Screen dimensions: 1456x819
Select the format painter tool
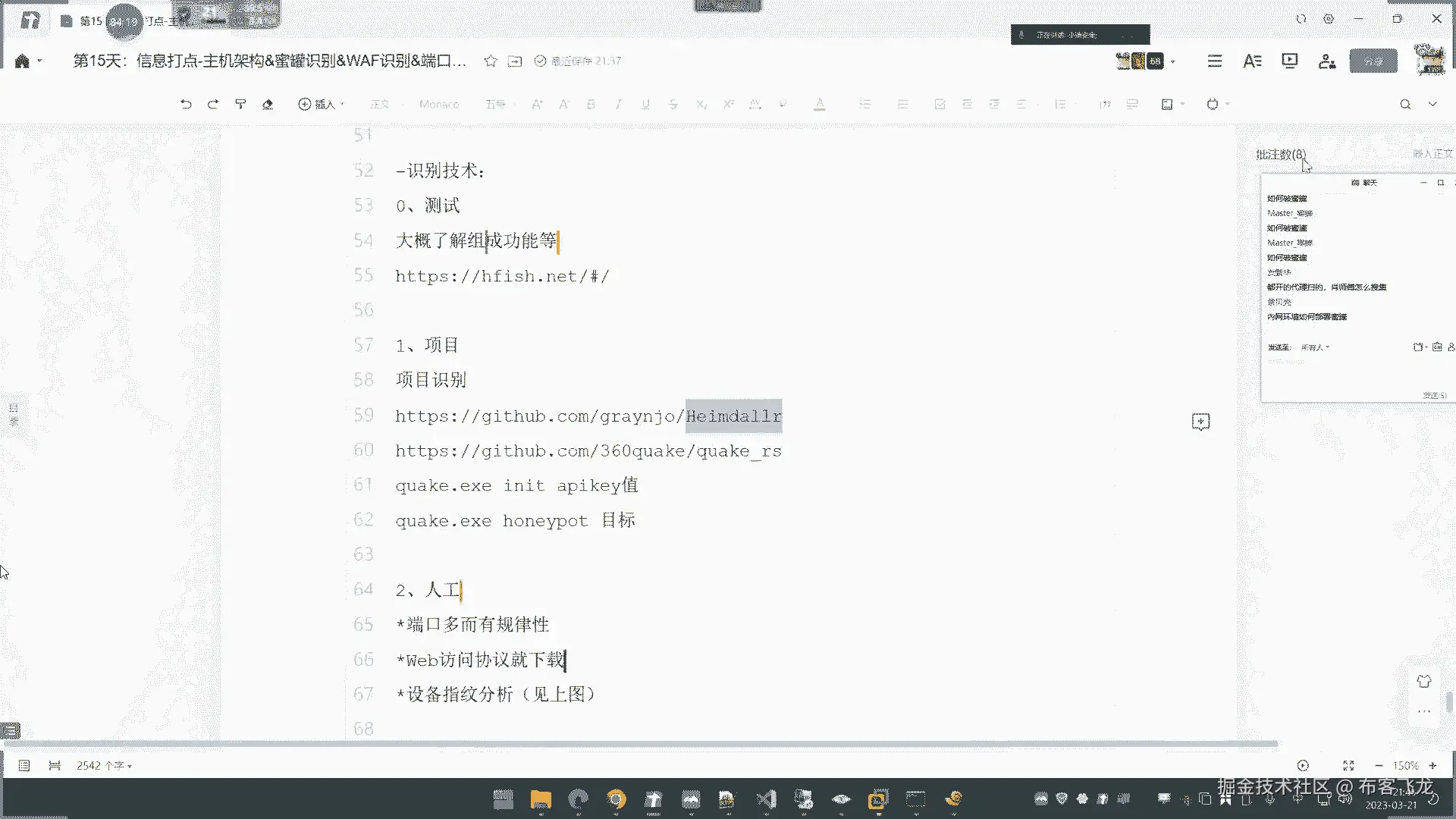[x=240, y=105]
